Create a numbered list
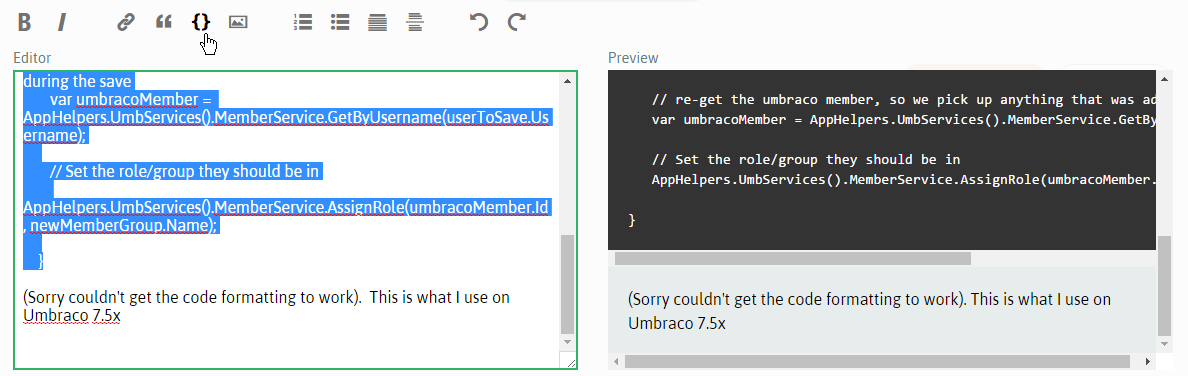Viewport: 1188px width, 376px height. pyautogui.click(x=302, y=22)
